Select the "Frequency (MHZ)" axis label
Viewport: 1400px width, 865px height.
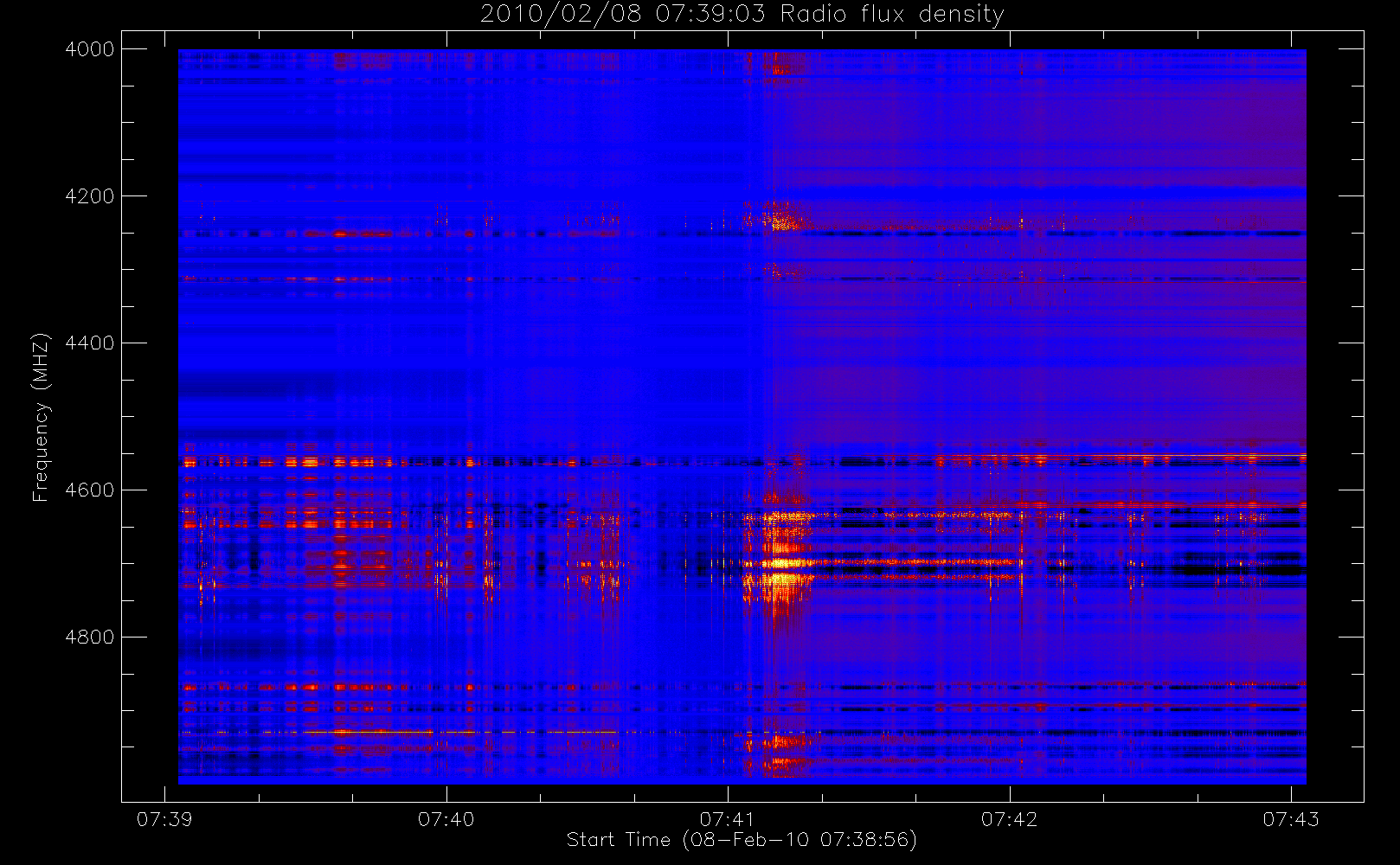tap(40, 417)
